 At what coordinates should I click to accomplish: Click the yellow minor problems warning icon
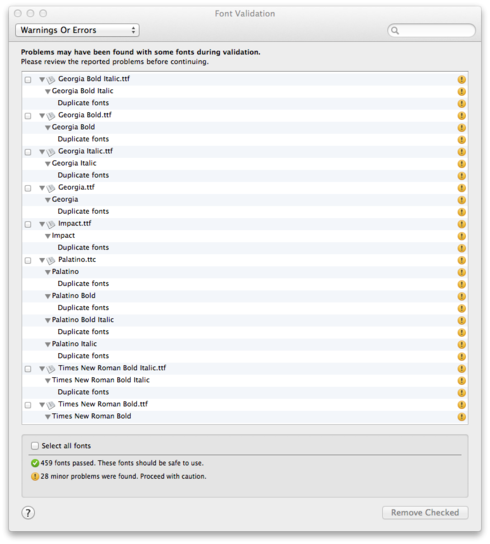(x=35, y=476)
